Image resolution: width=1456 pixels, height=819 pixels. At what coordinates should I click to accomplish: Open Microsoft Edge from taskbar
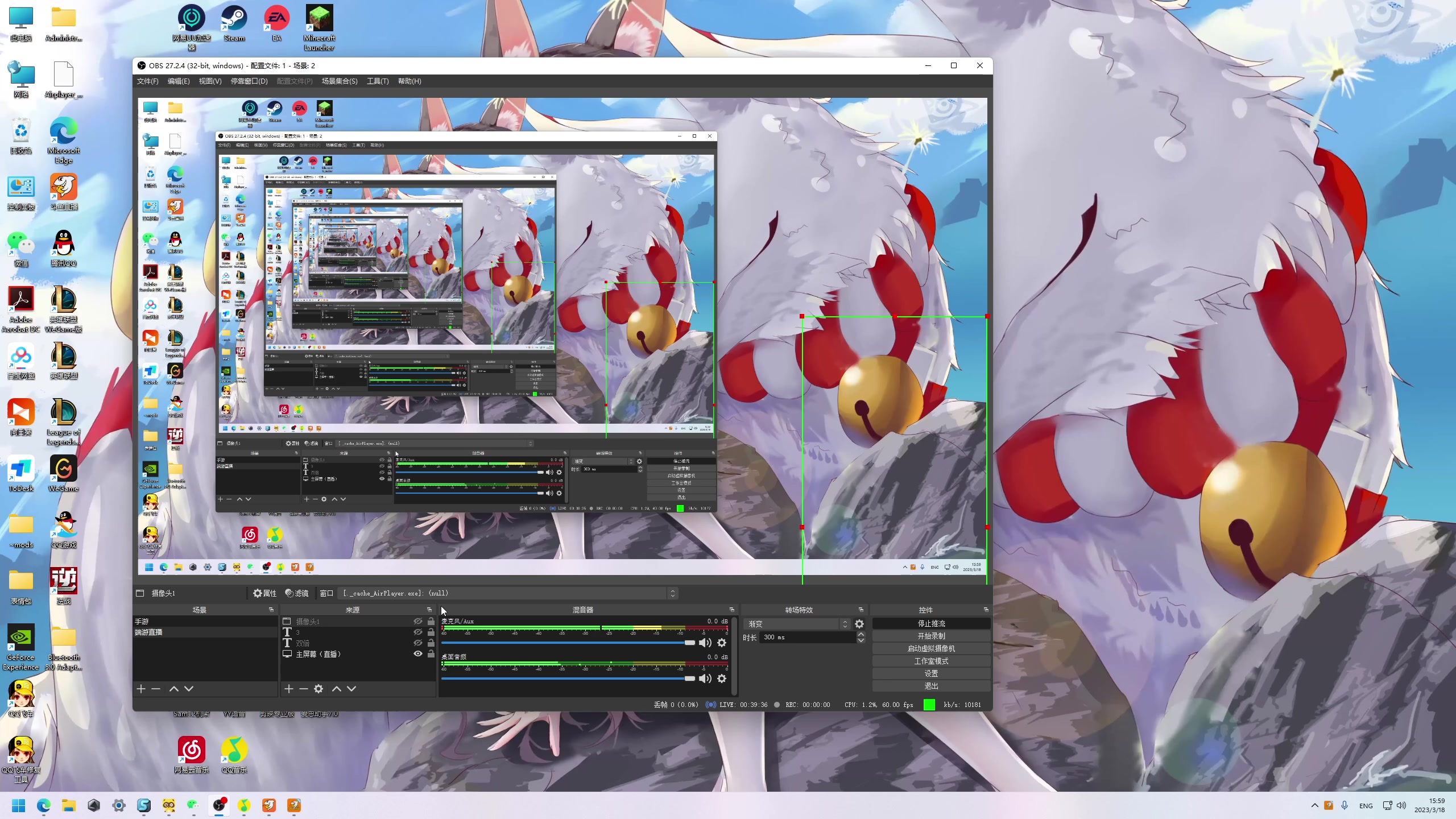click(44, 805)
